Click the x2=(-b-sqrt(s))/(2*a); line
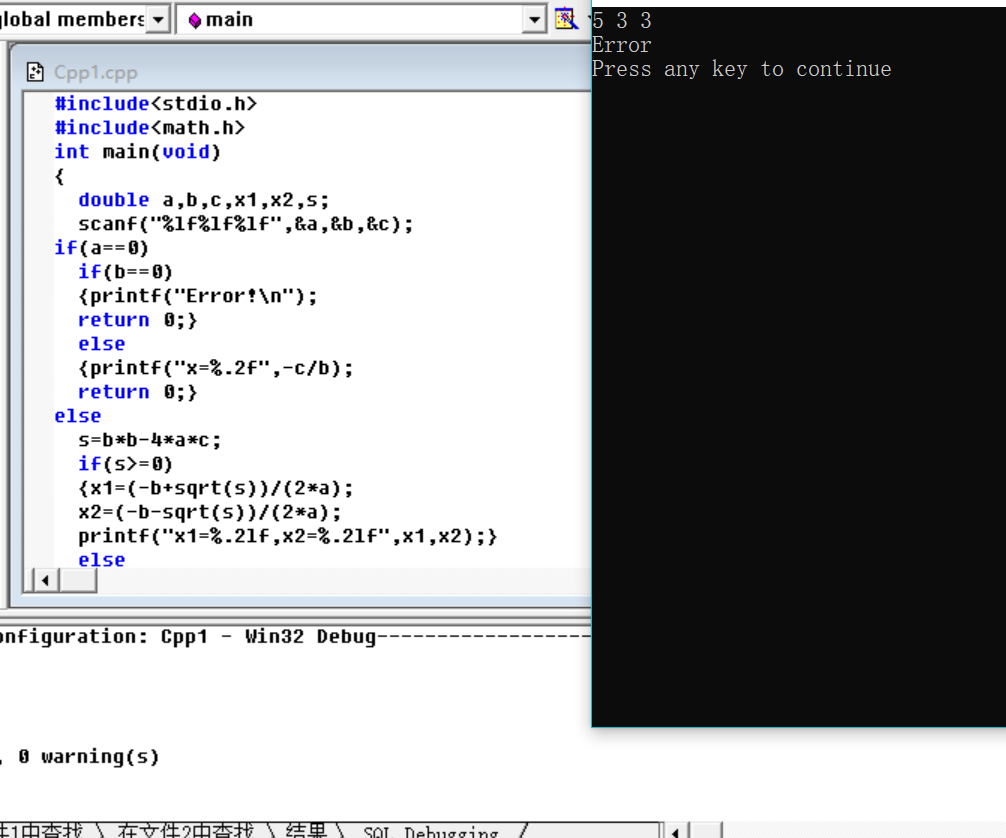The height and width of the screenshot is (838, 1006). [210, 512]
